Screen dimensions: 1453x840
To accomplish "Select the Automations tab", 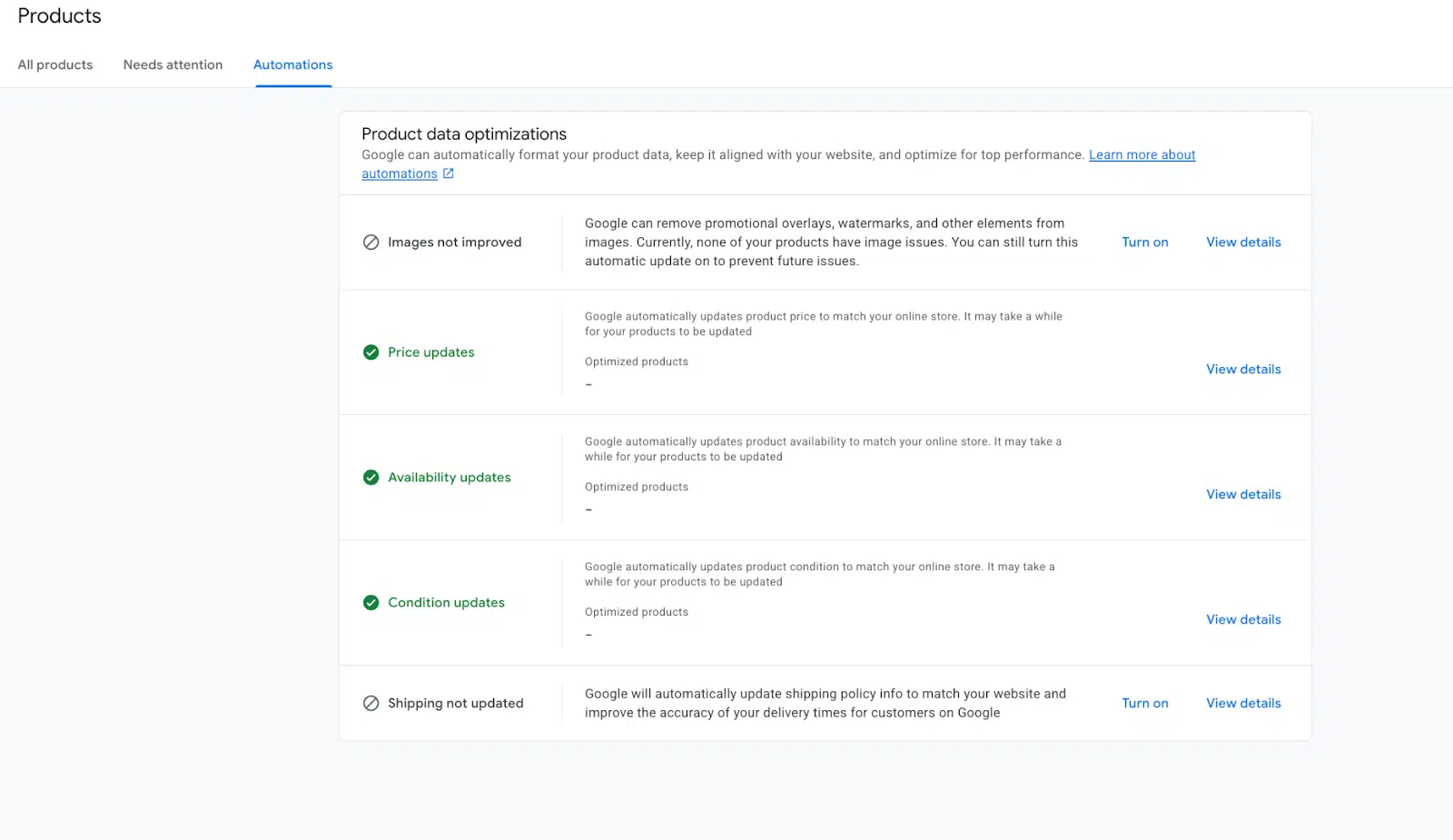I will (x=292, y=64).
